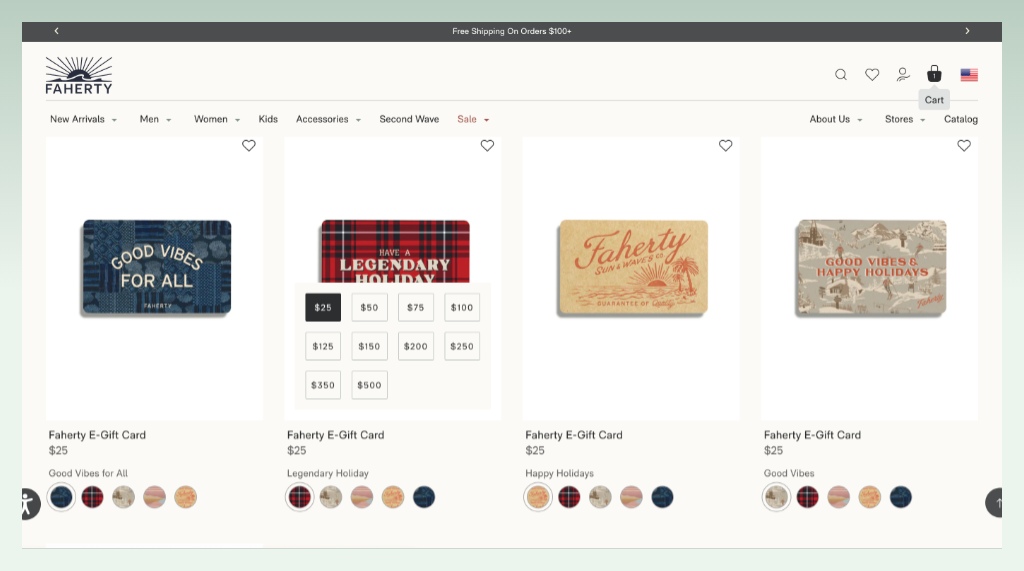Image resolution: width=1024 pixels, height=571 pixels.
Task: Open the account profile icon
Action: pos(903,74)
